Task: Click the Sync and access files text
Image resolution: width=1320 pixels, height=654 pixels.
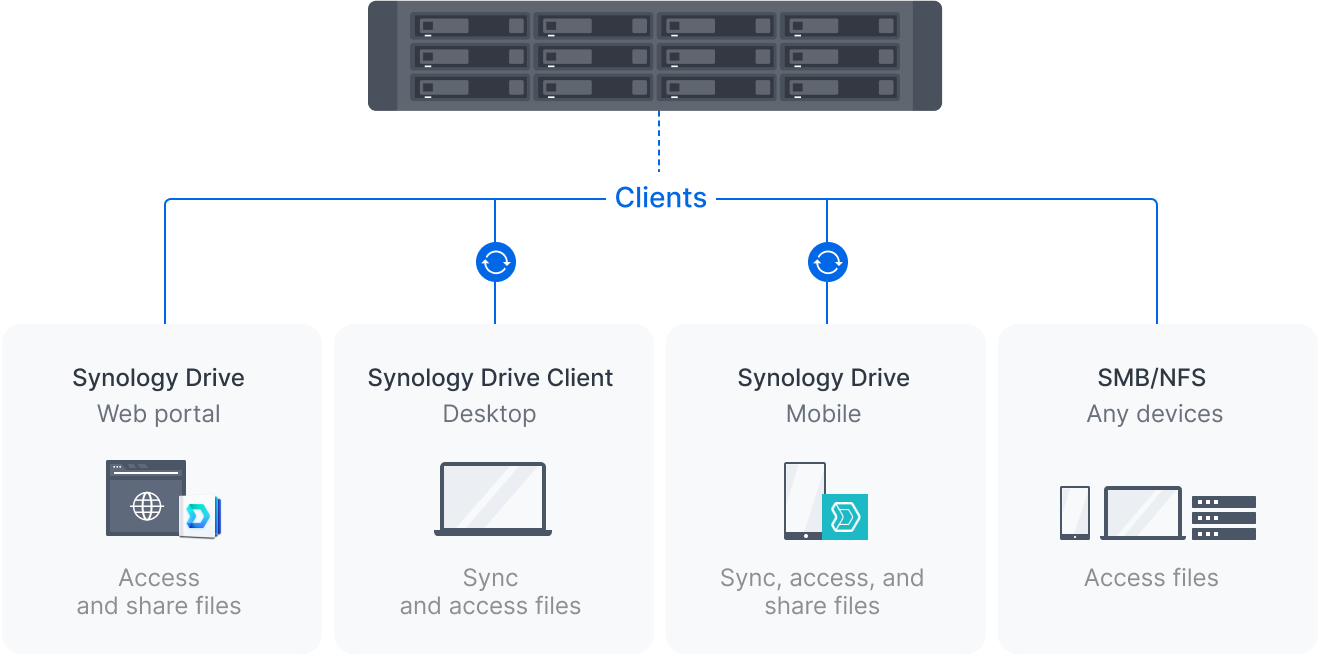Action: (491, 591)
